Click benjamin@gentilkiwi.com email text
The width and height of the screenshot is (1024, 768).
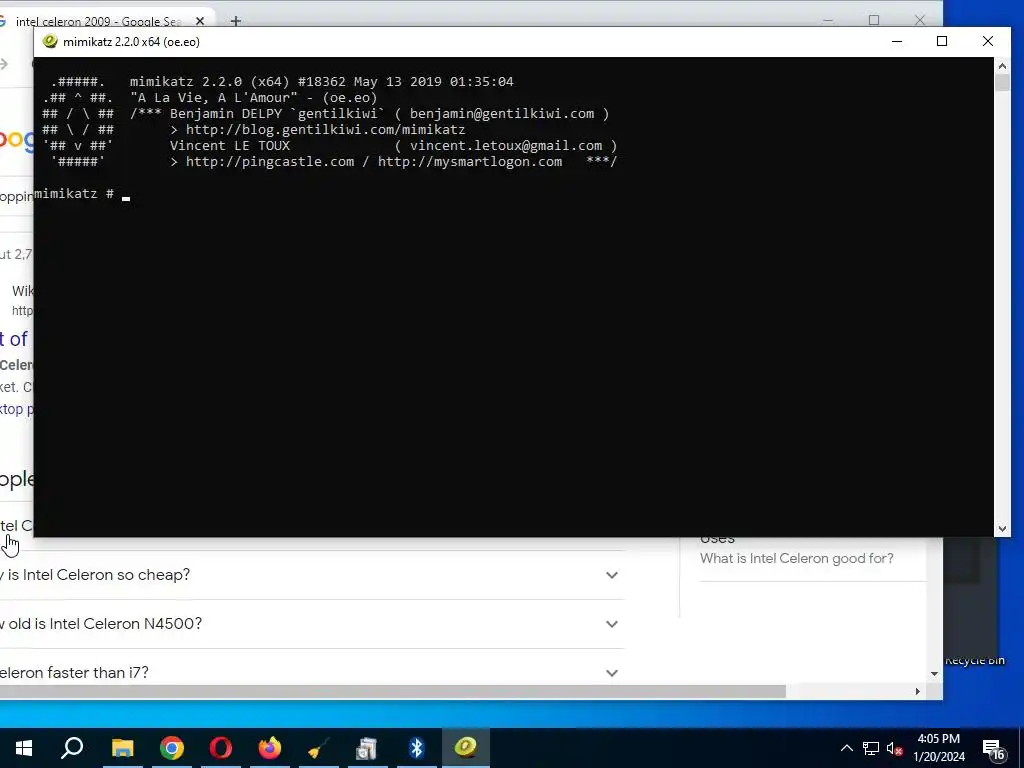502,114
